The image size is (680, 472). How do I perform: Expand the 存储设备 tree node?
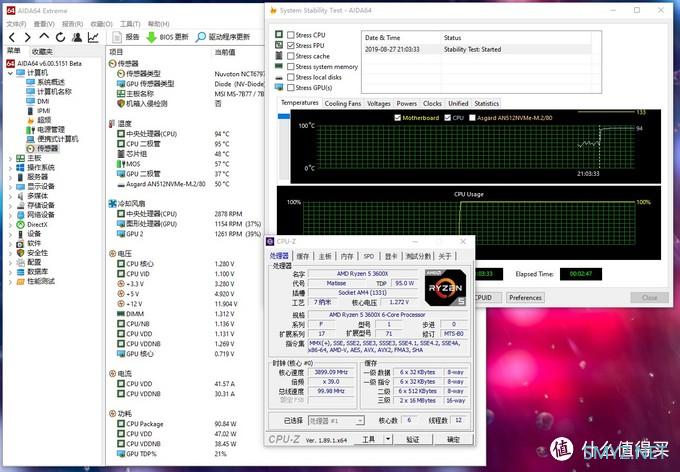tap(10, 206)
